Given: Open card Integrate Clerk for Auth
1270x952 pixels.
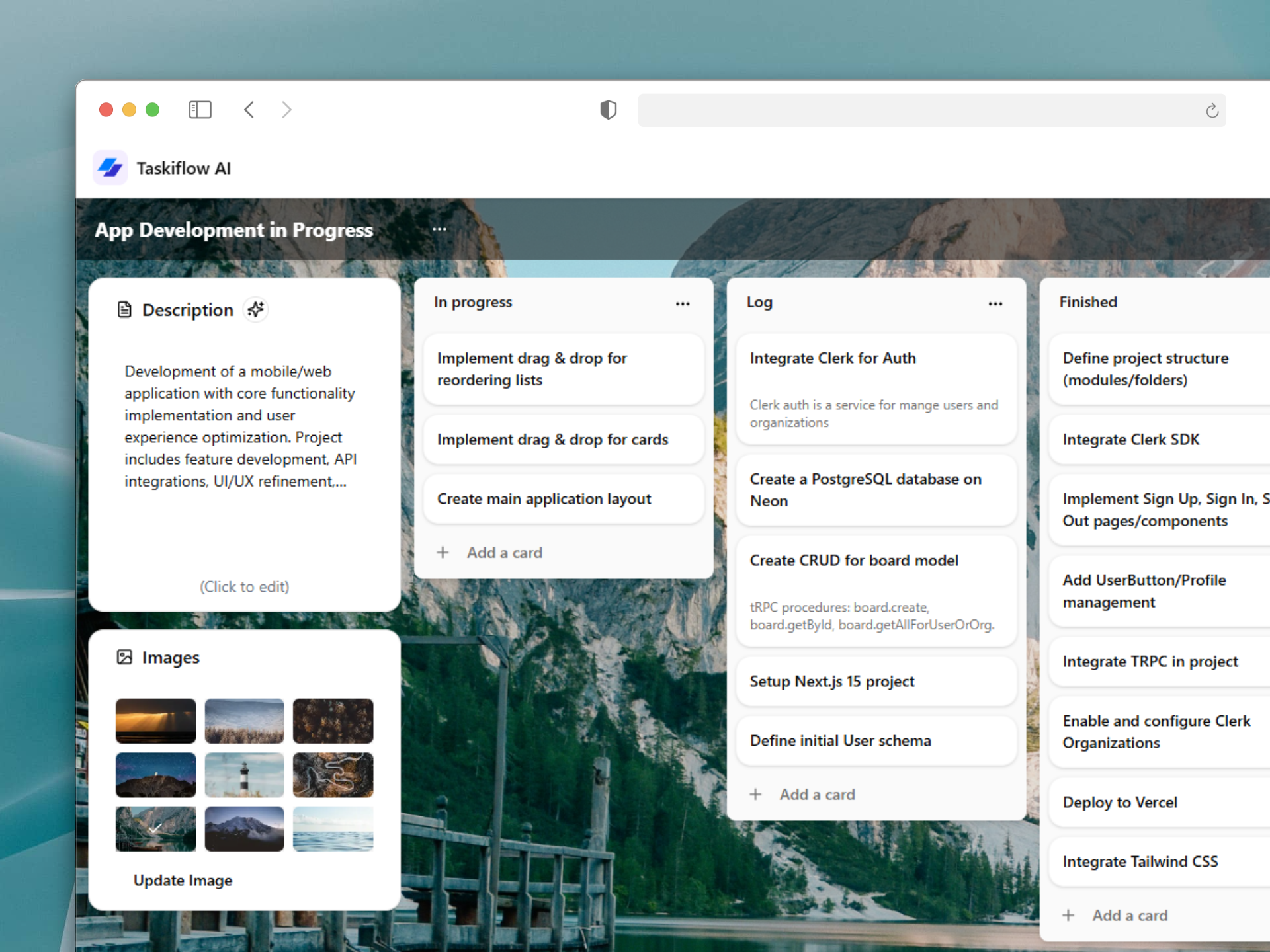Looking at the screenshot, I should pos(876,389).
